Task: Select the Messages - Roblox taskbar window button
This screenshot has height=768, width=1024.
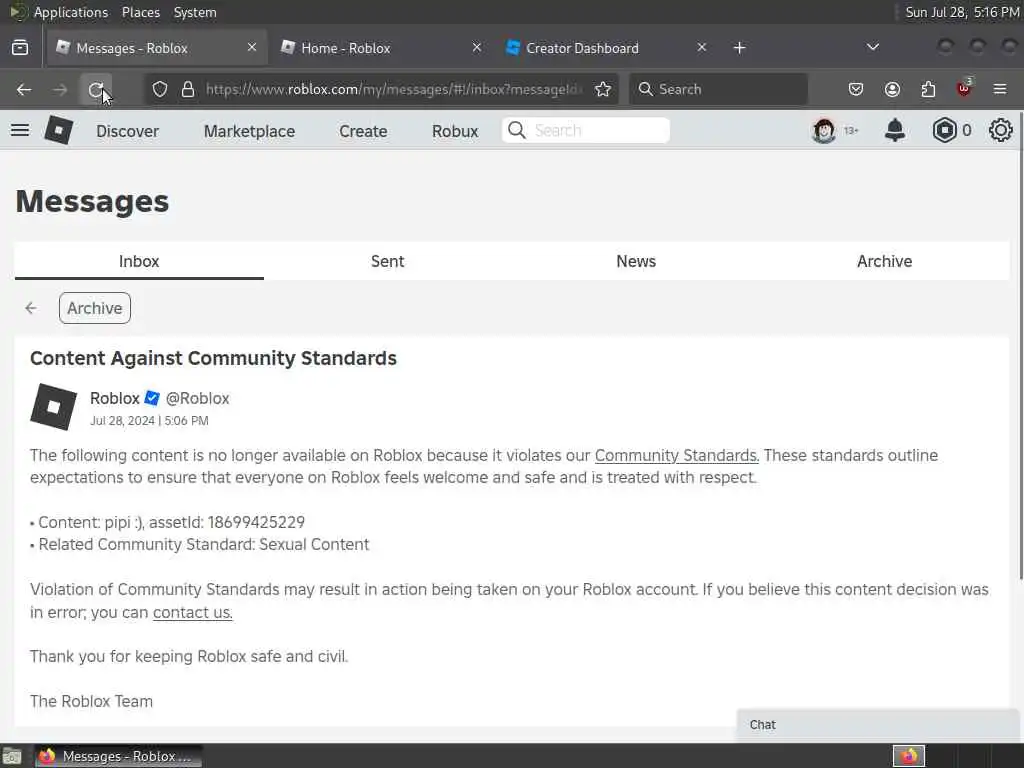Action: (x=118, y=756)
